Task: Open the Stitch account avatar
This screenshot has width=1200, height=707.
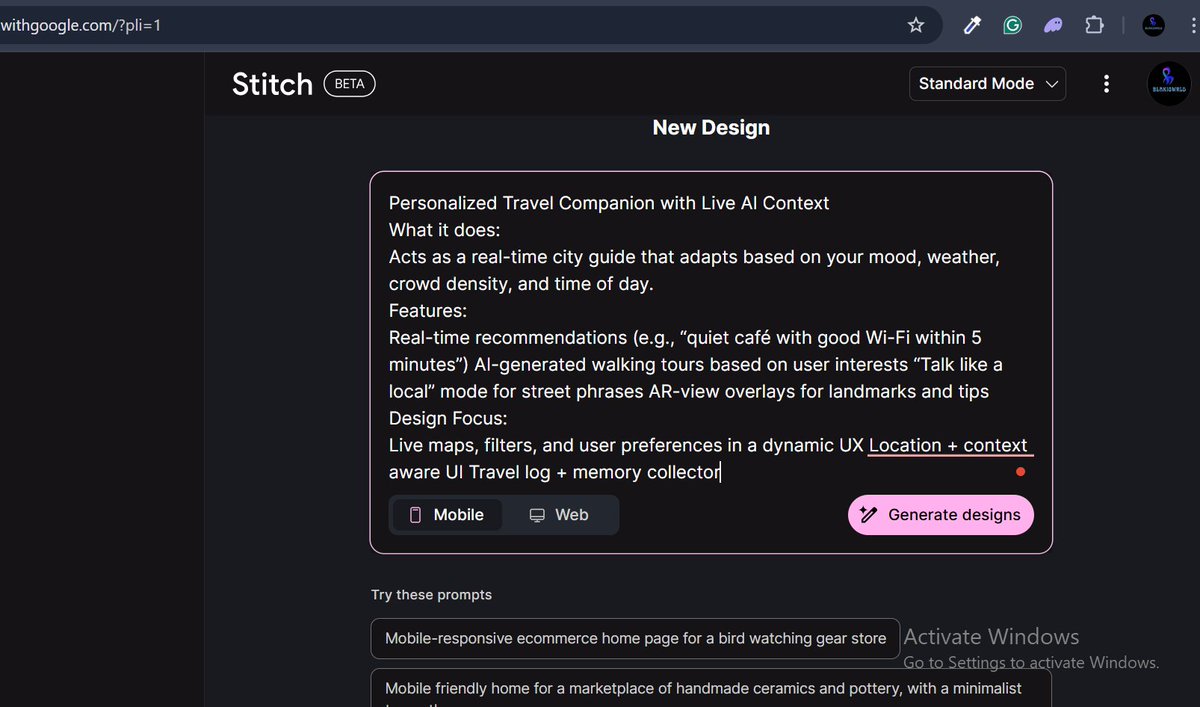Action: click(1168, 84)
